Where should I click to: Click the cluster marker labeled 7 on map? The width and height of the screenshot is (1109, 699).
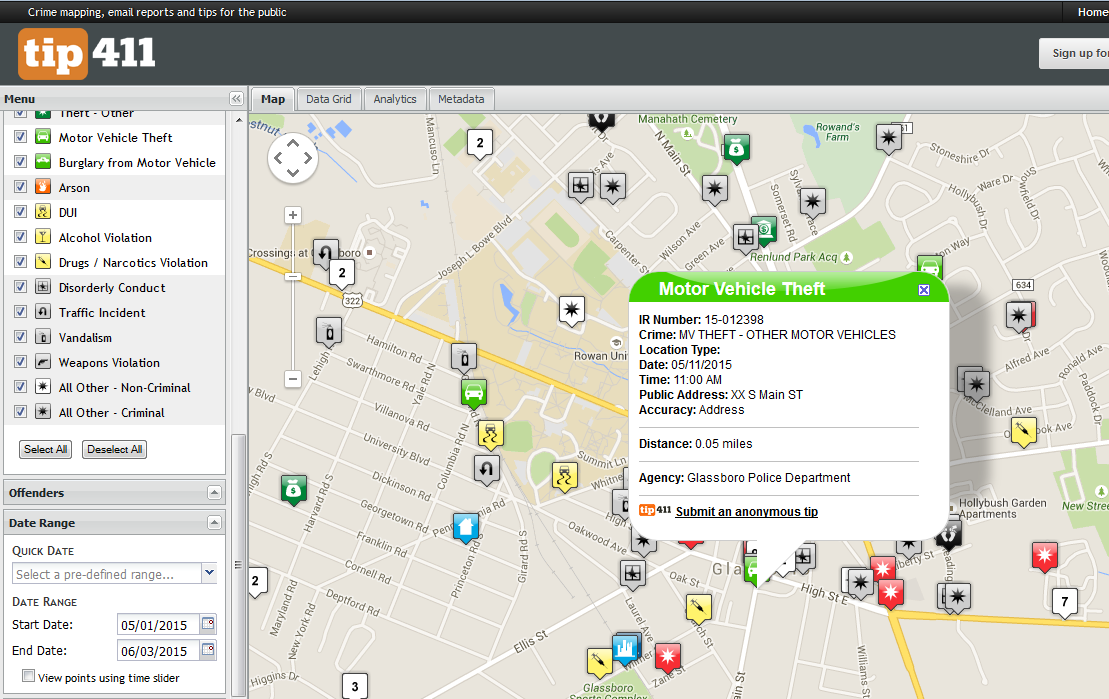tap(1064, 602)
